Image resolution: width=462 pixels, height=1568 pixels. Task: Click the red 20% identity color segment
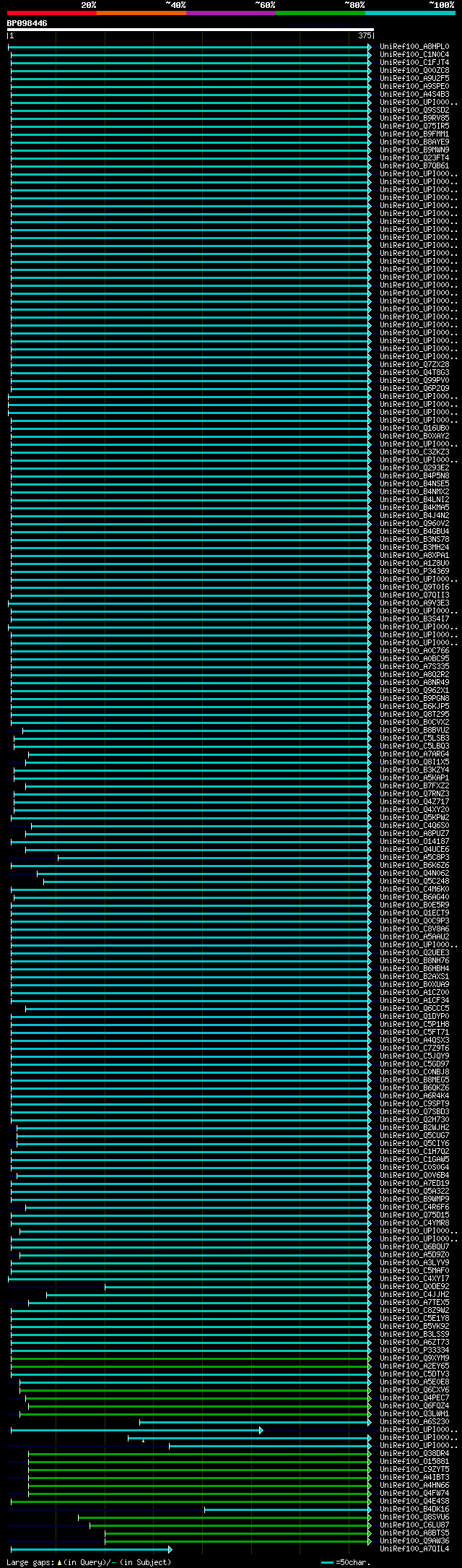point(52,13)
